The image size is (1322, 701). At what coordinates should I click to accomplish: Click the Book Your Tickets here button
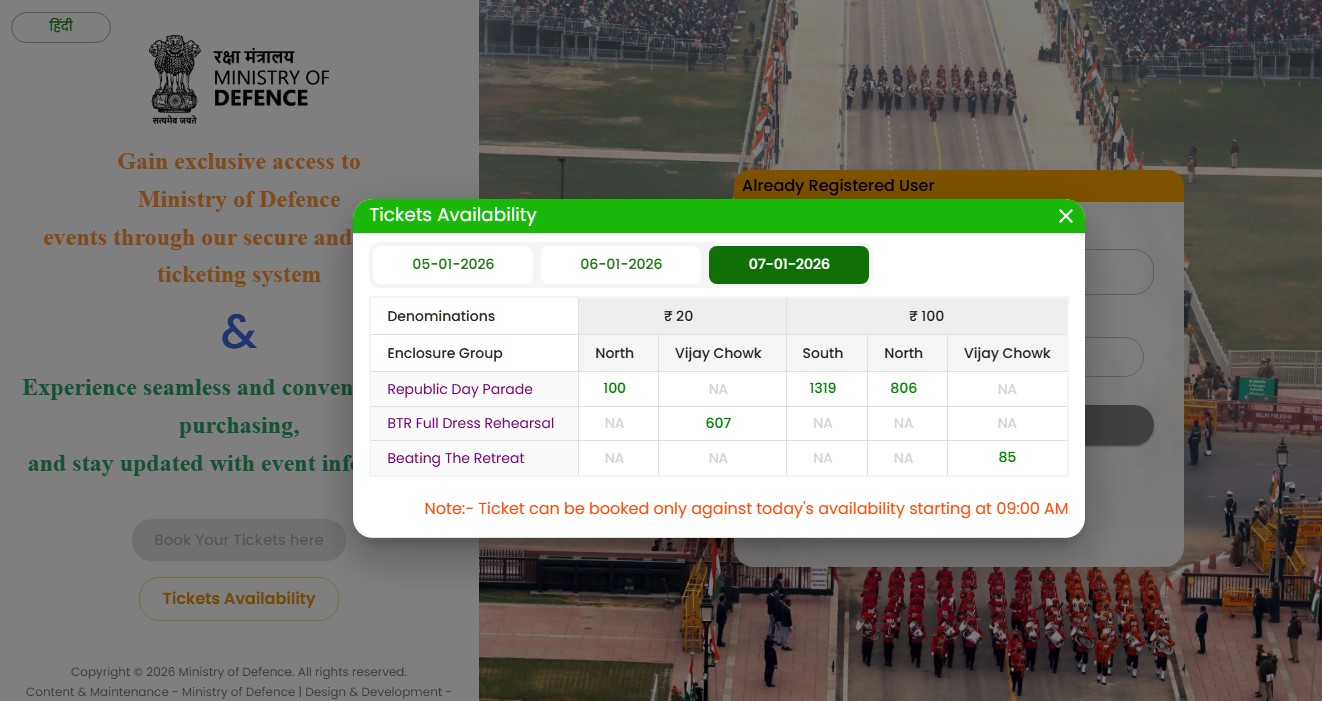(x=239, y=540)
